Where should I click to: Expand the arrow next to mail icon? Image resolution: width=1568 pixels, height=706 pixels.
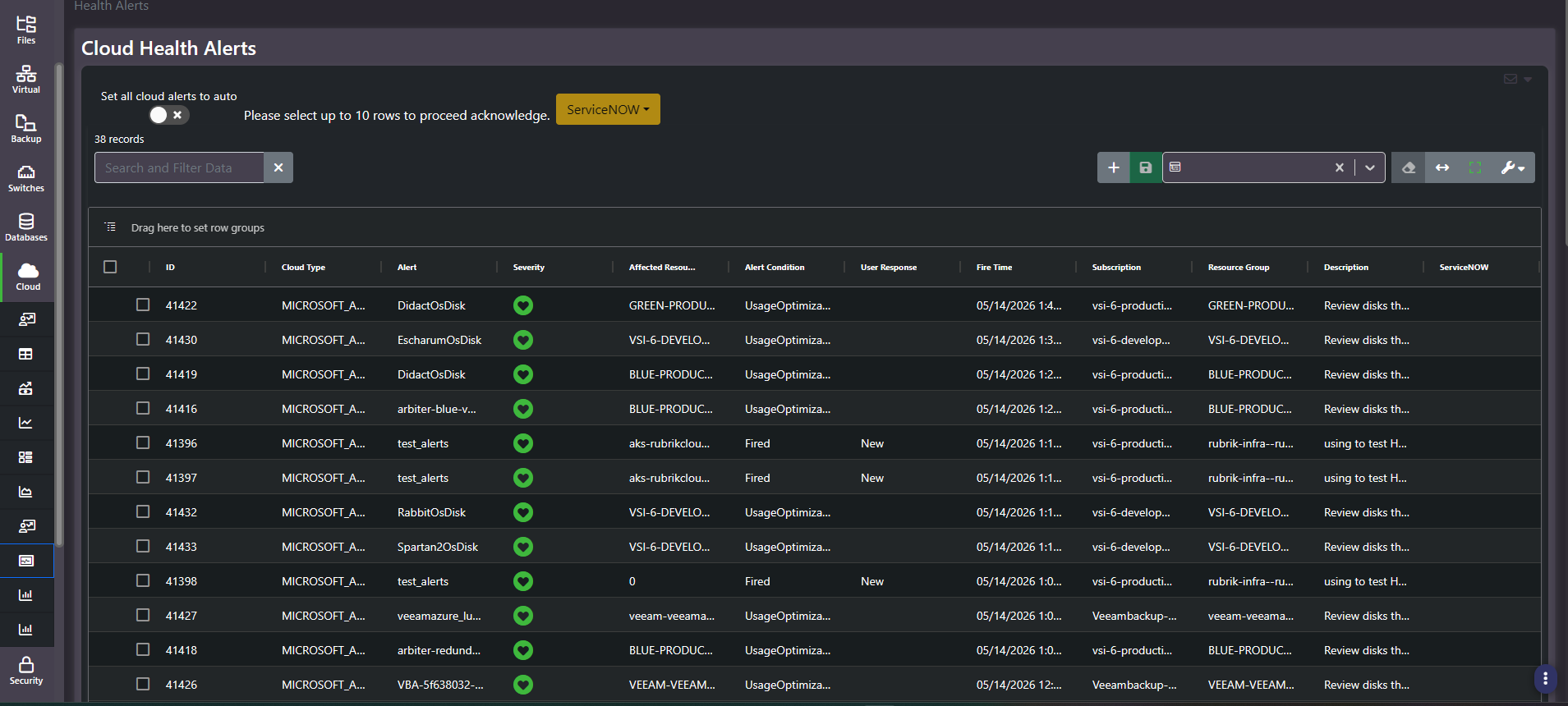point(1528,80)
